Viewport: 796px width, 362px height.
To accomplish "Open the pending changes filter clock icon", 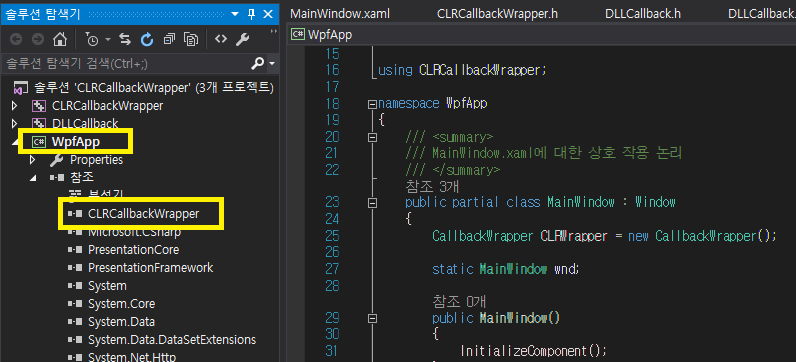I will click(91, 39).
